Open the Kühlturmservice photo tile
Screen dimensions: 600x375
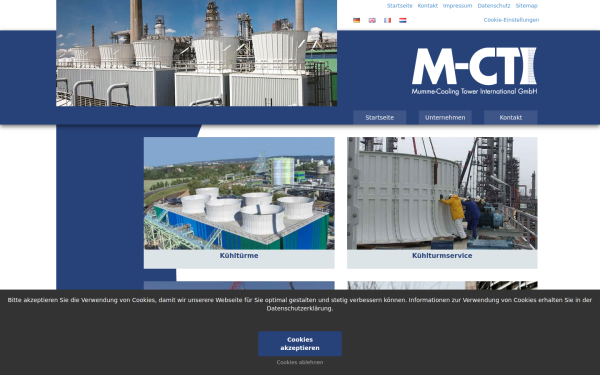(442, 193)
